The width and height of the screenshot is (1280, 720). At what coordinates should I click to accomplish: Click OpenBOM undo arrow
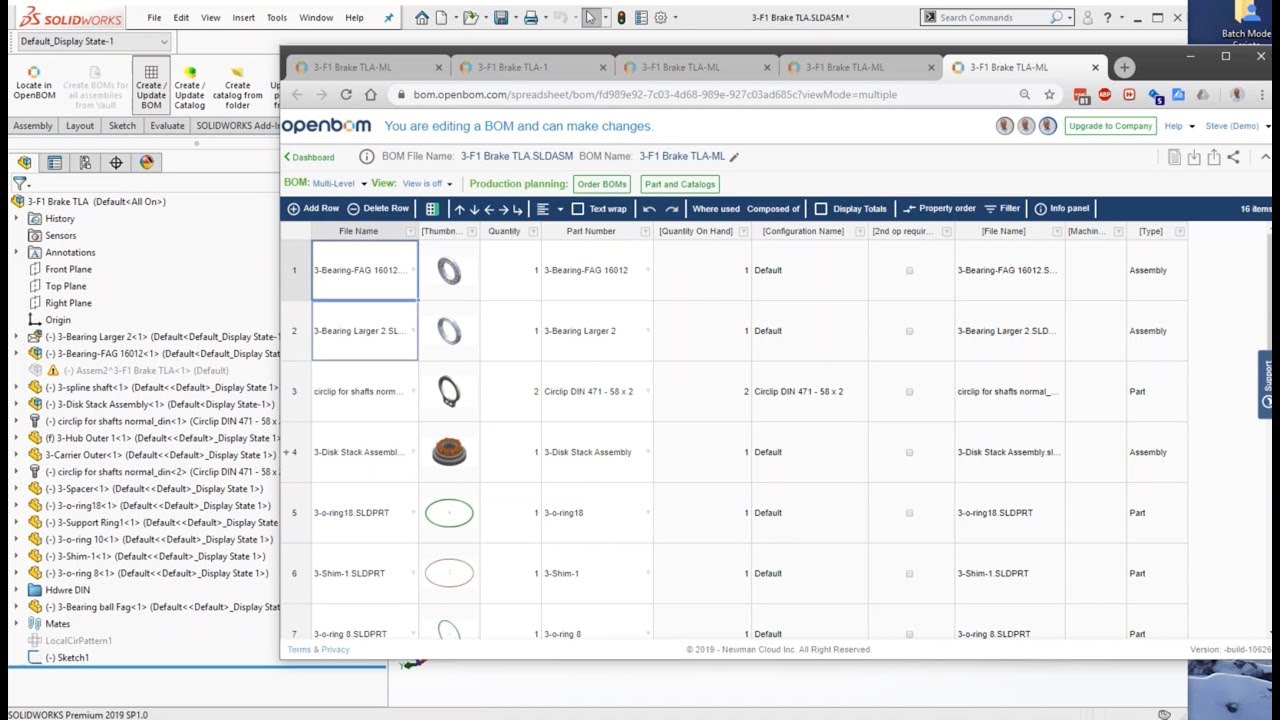coord(649,209)
